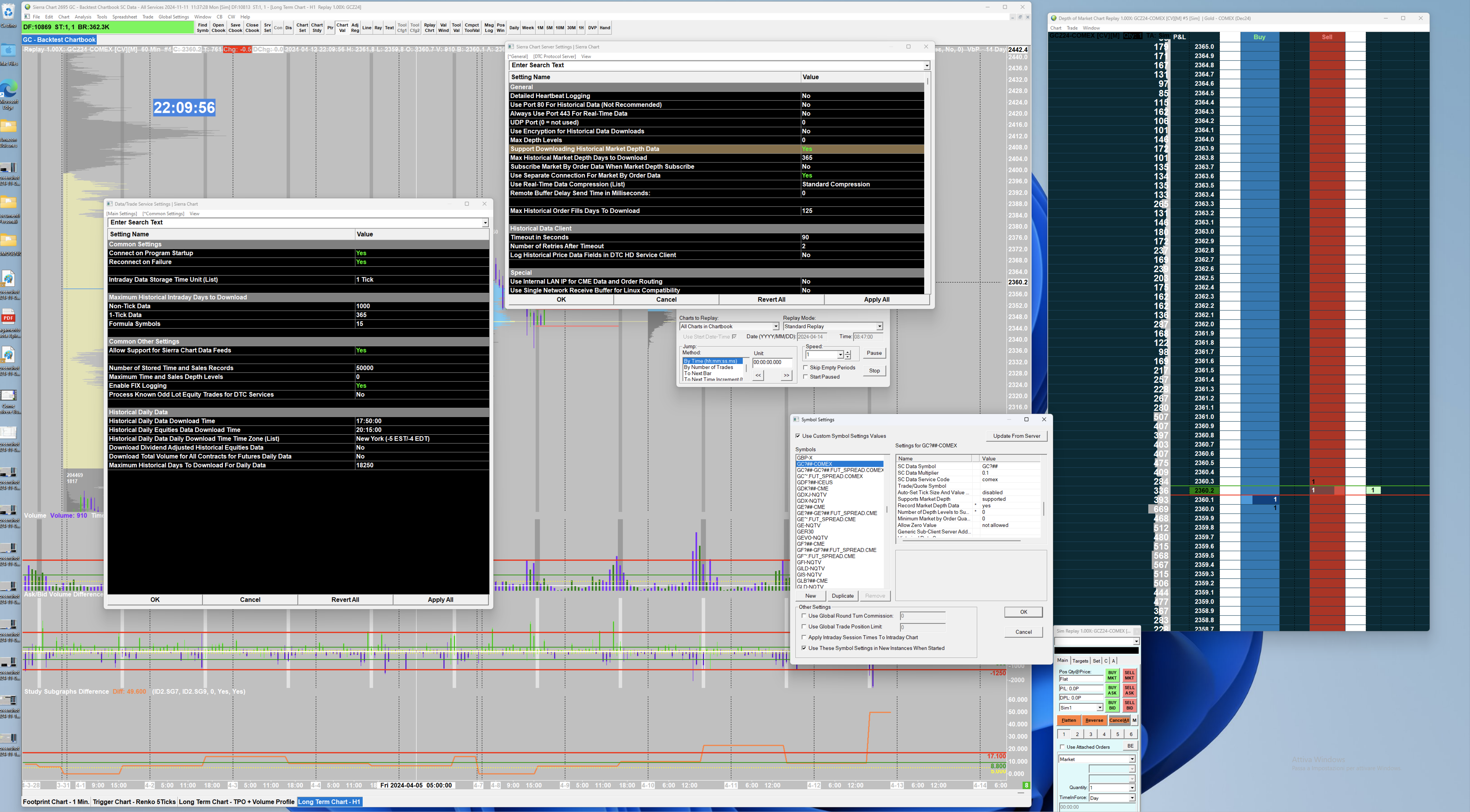Open the Msg Log toolbar button
Viewport: 1470px width, 812px height.
tap(488, 28)
